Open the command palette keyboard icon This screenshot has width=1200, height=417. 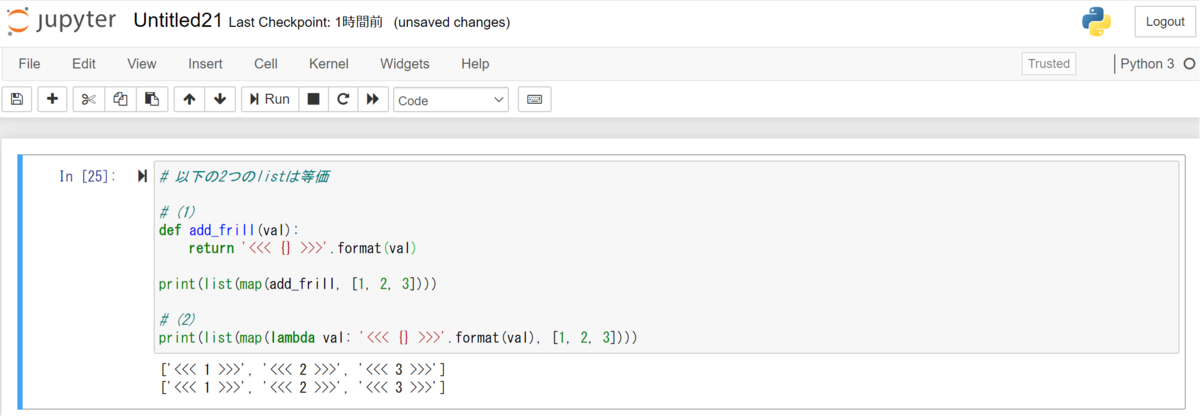(x=534, y=99)
